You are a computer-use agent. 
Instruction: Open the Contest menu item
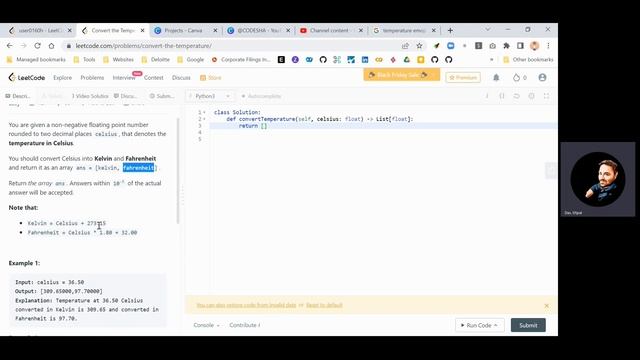153,78
